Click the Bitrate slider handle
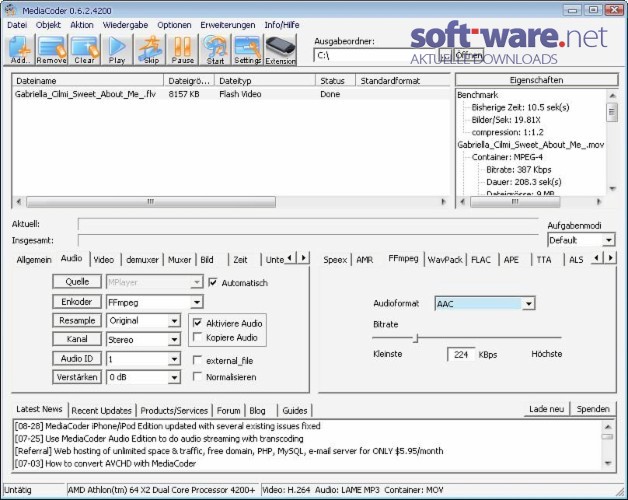This screenshot has width=628, height=500. pyautogui.click(x=416, y=338)
